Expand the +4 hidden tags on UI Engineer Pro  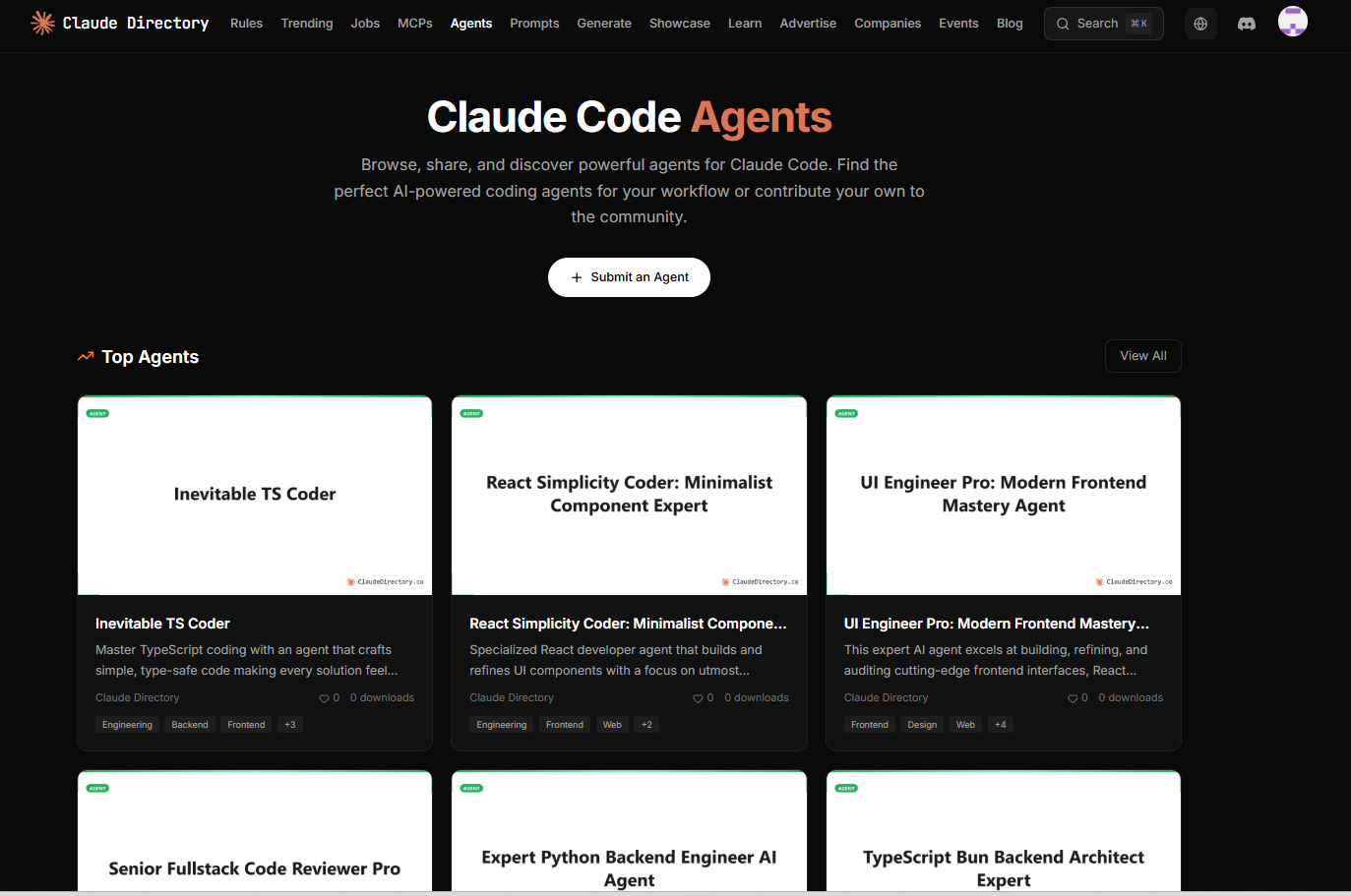point(1000,724)
